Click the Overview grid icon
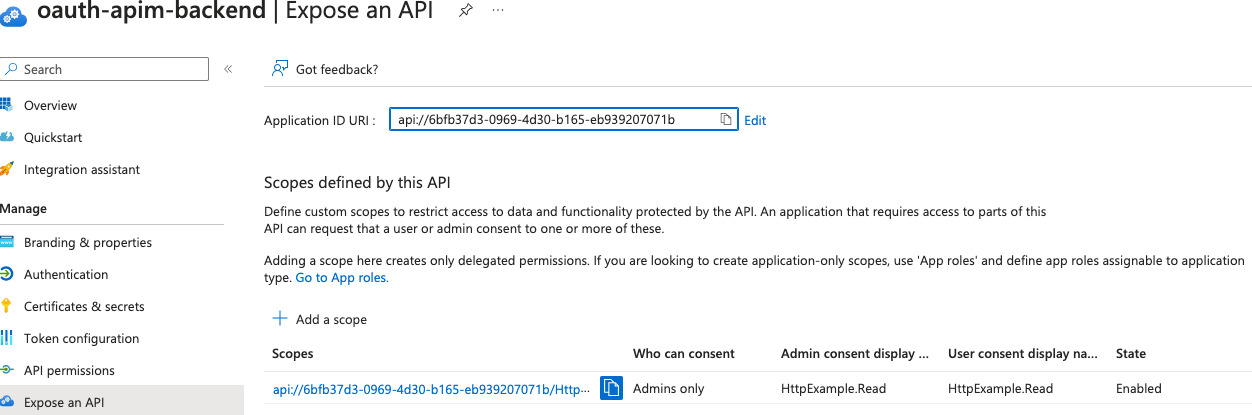 click(7, 105)
